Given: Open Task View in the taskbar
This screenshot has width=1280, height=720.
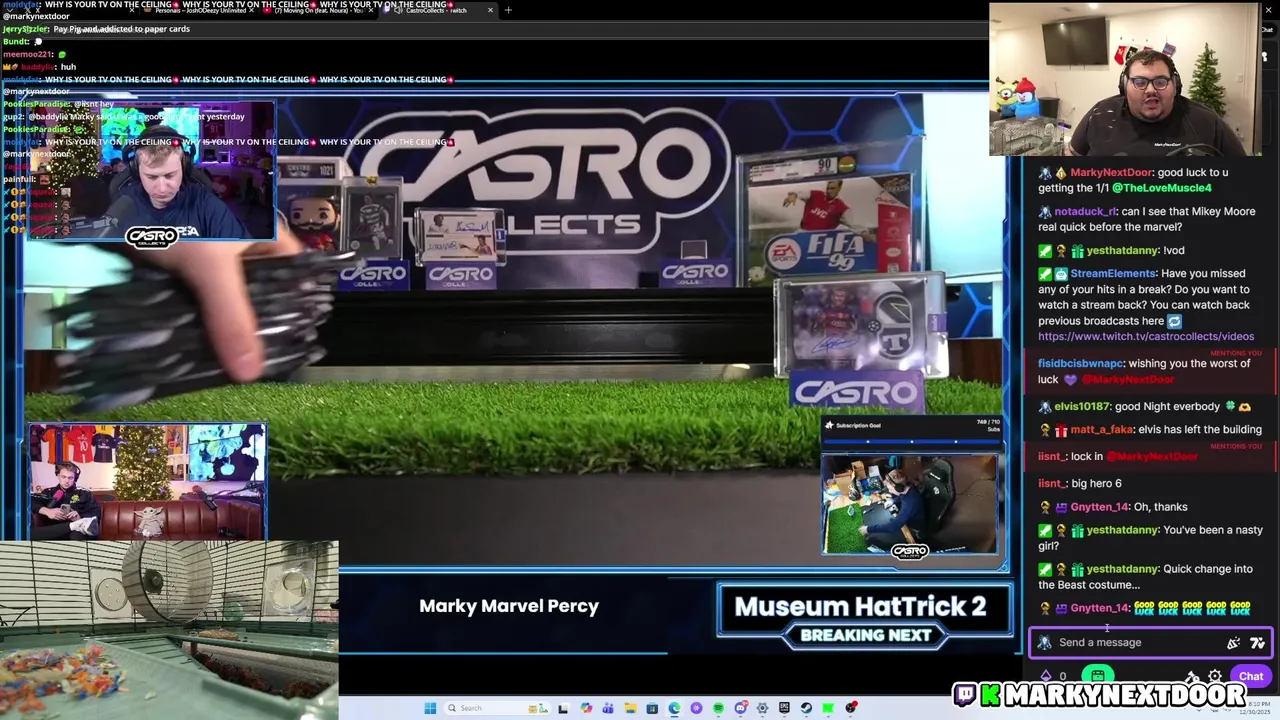Looking at the screenshot, I should 562,708.
